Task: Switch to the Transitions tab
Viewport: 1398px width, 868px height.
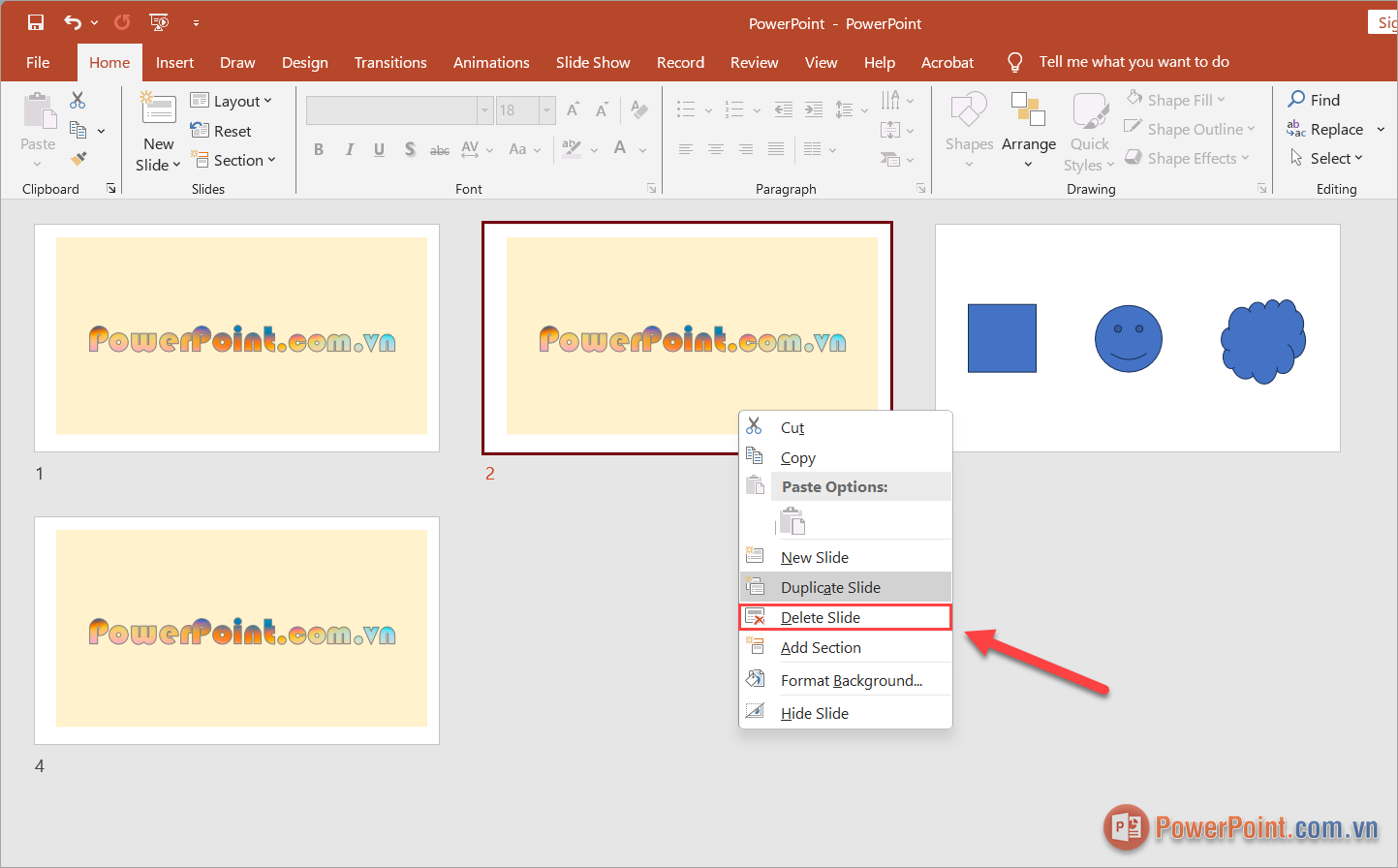Action: [x=390, y=62]
